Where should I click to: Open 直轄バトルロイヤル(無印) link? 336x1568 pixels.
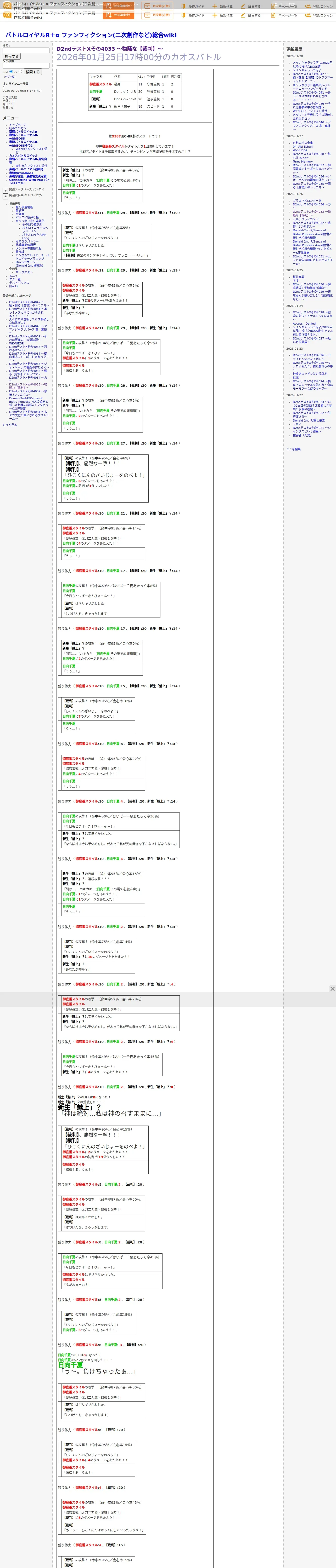tap(26, 169)
